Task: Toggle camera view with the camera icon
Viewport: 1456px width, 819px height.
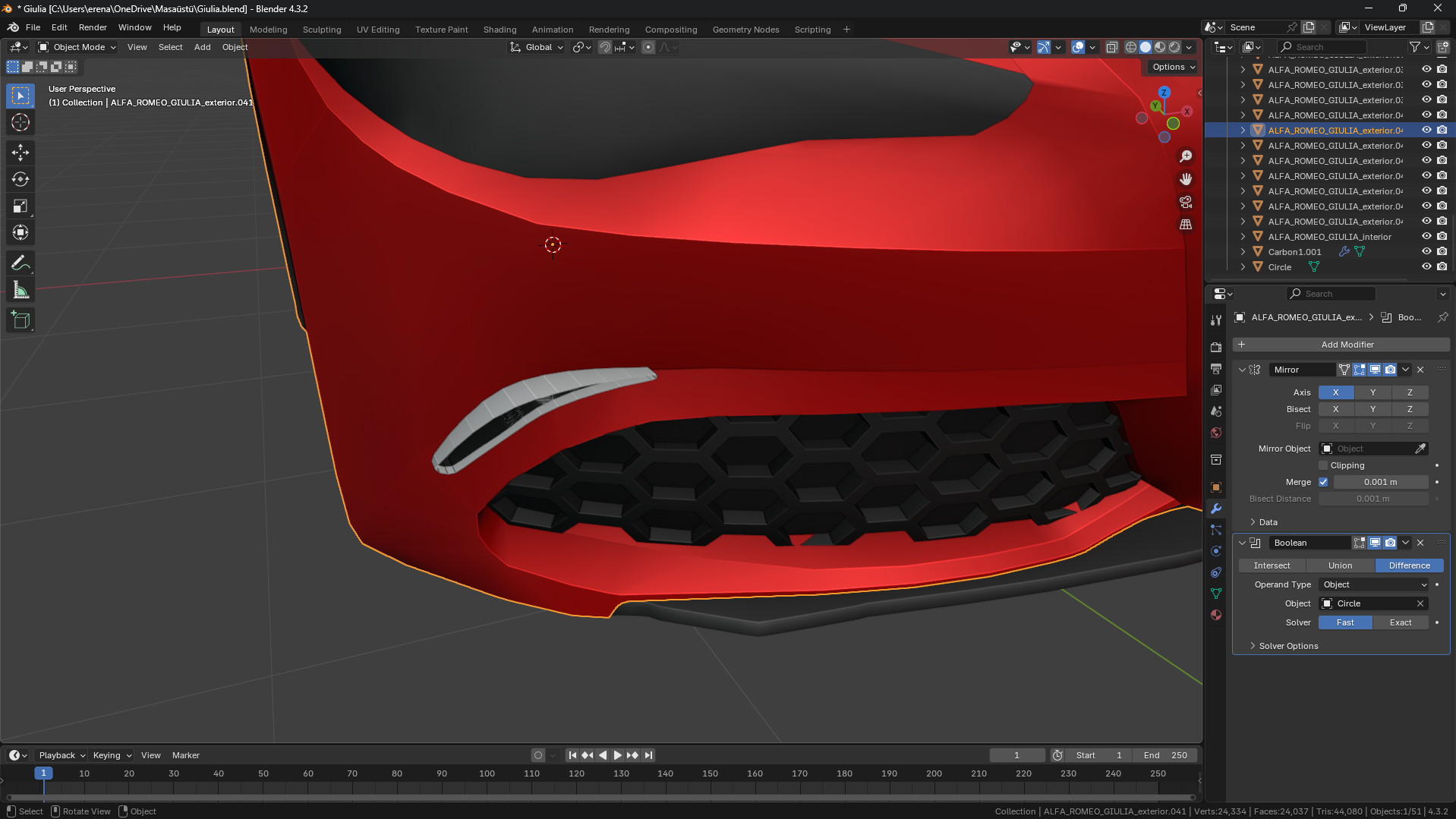Action: click(1186, 202)
